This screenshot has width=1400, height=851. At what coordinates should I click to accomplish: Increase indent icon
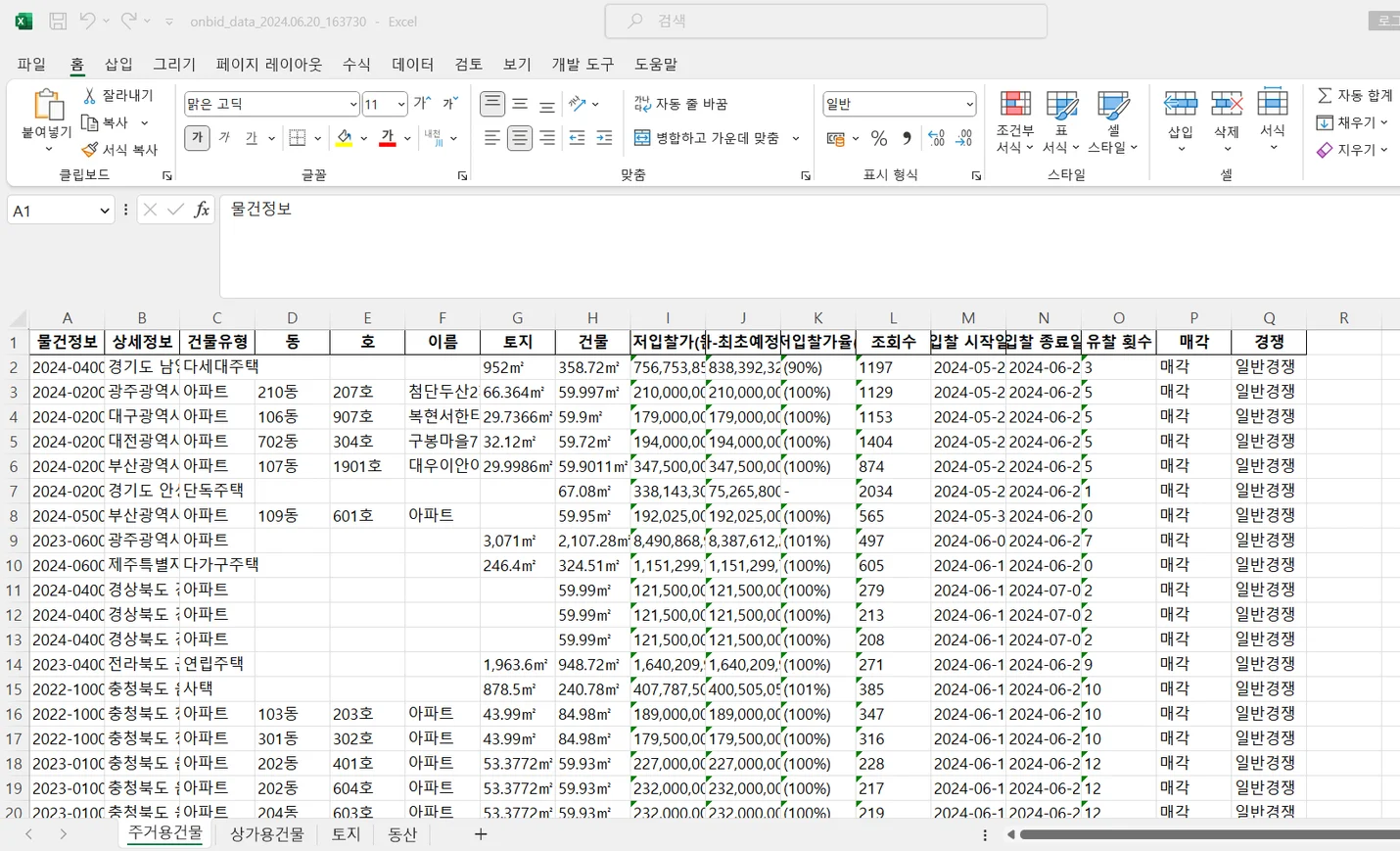click(x=605, y=138)
